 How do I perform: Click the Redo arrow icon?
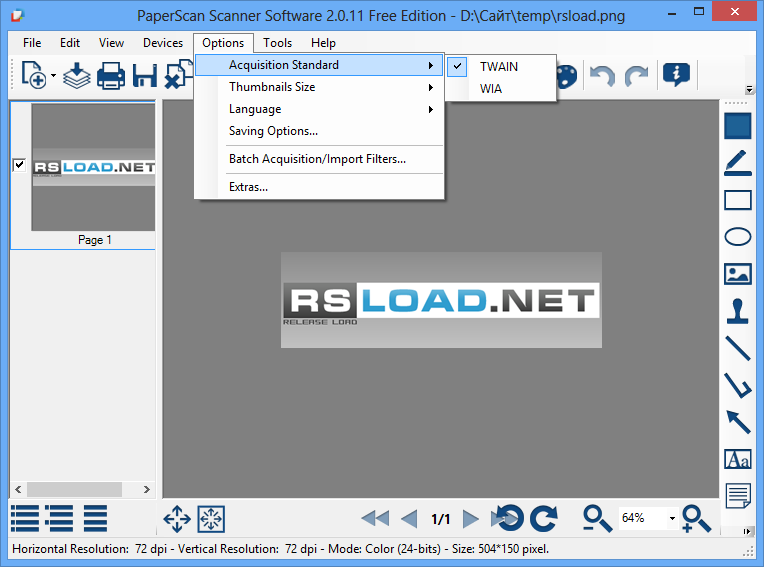click(636, 76)
